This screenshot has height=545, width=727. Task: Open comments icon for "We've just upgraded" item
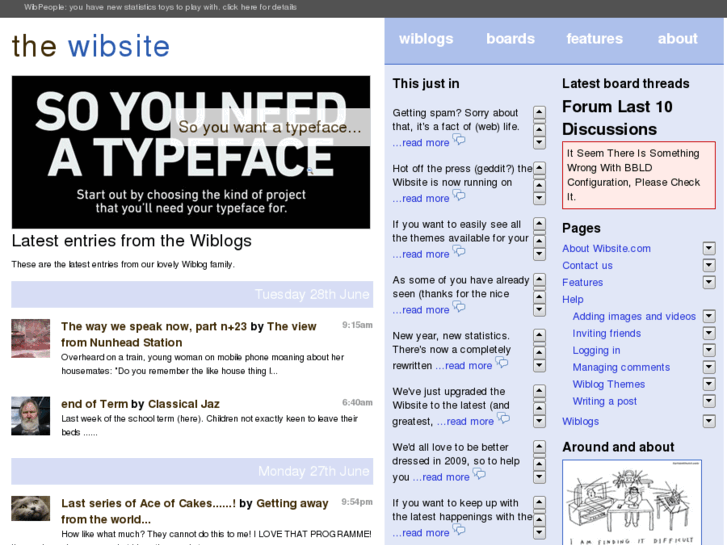point(504,418)
